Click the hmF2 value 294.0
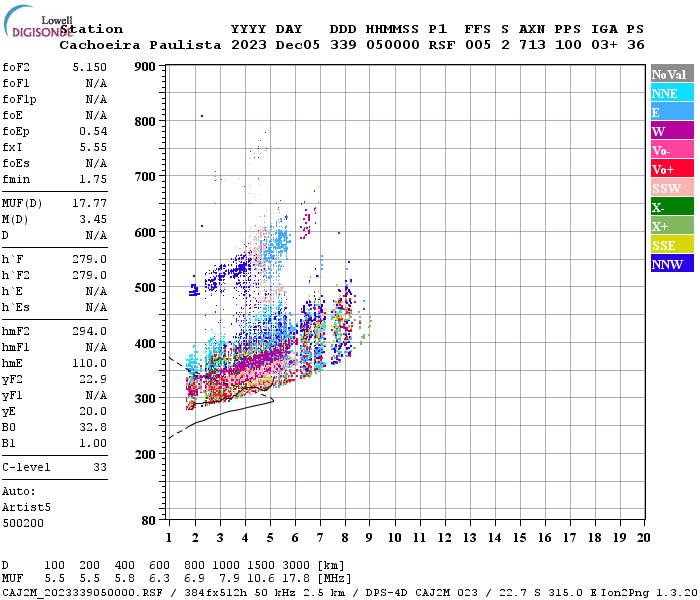 [90, 331]
